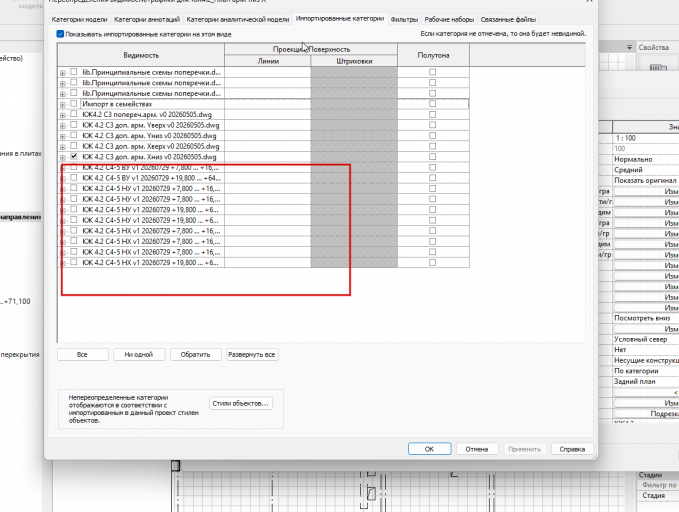
Task: Click the 'Ни одной' button
Action: [x=139, y=354]
